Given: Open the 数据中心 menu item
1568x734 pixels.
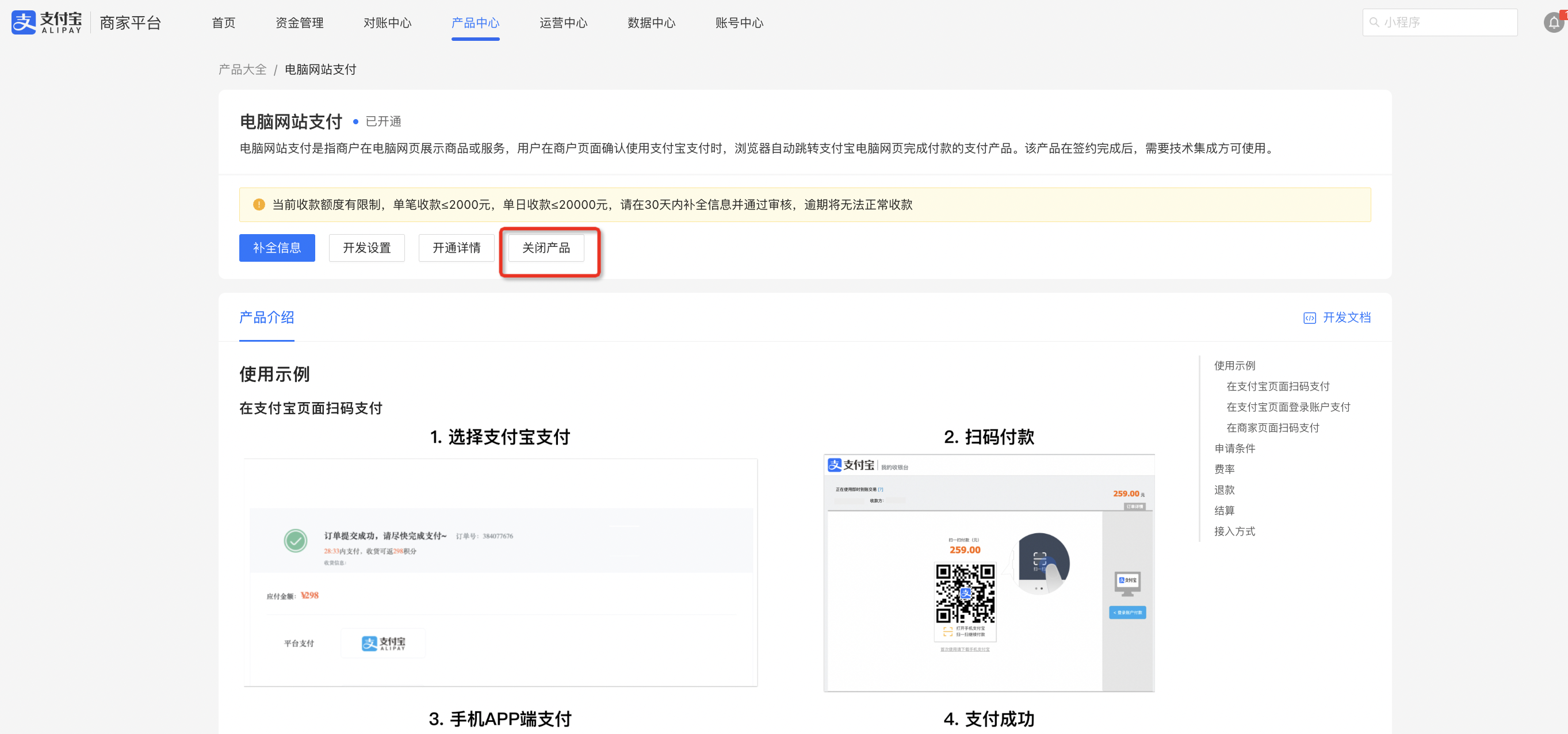Looking at the screenshot, I should tap(651, 23).
